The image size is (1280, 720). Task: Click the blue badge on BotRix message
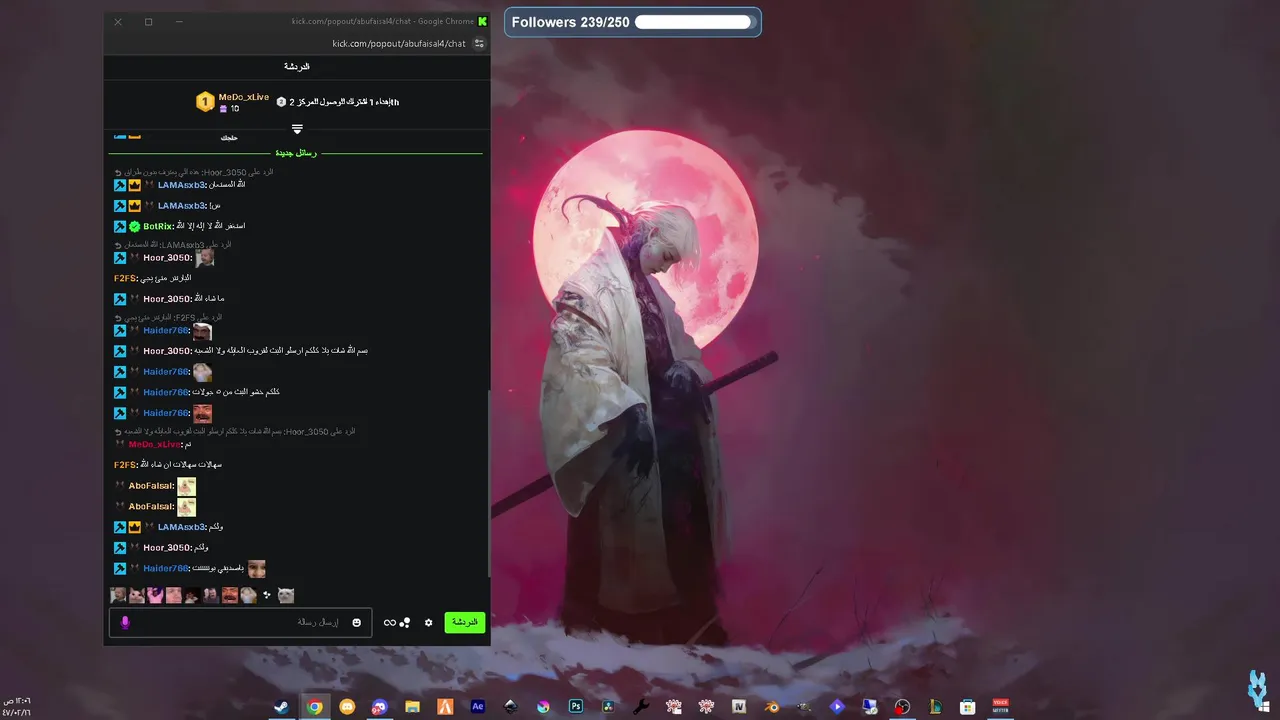pyautogui.click(x=120, y=226)
